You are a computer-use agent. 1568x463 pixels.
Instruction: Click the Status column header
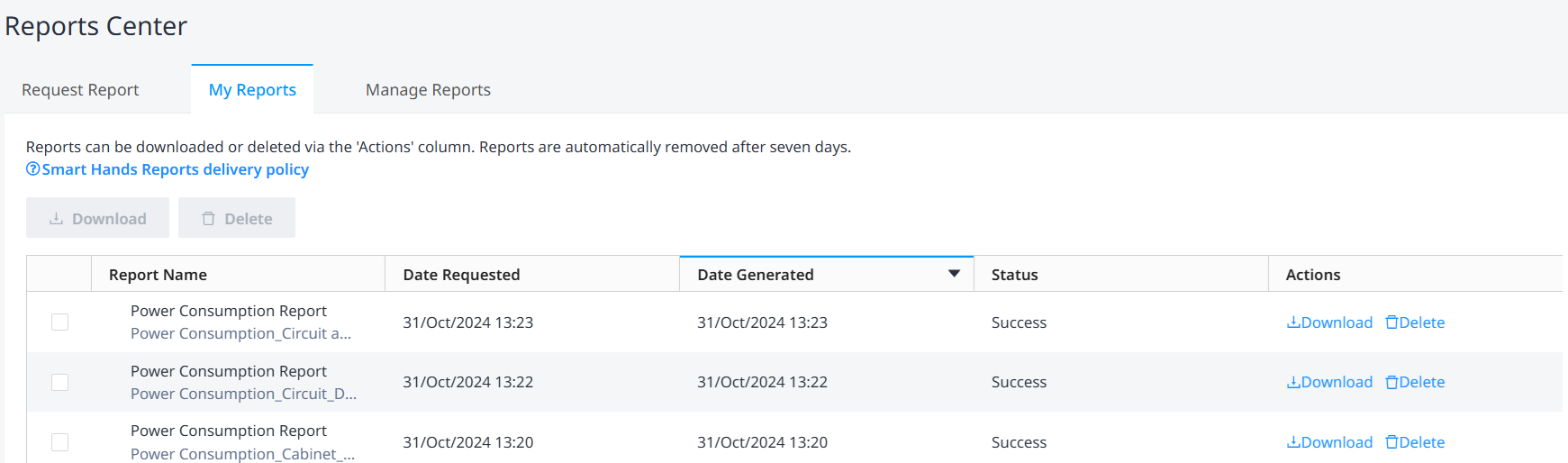point(1014,275)
